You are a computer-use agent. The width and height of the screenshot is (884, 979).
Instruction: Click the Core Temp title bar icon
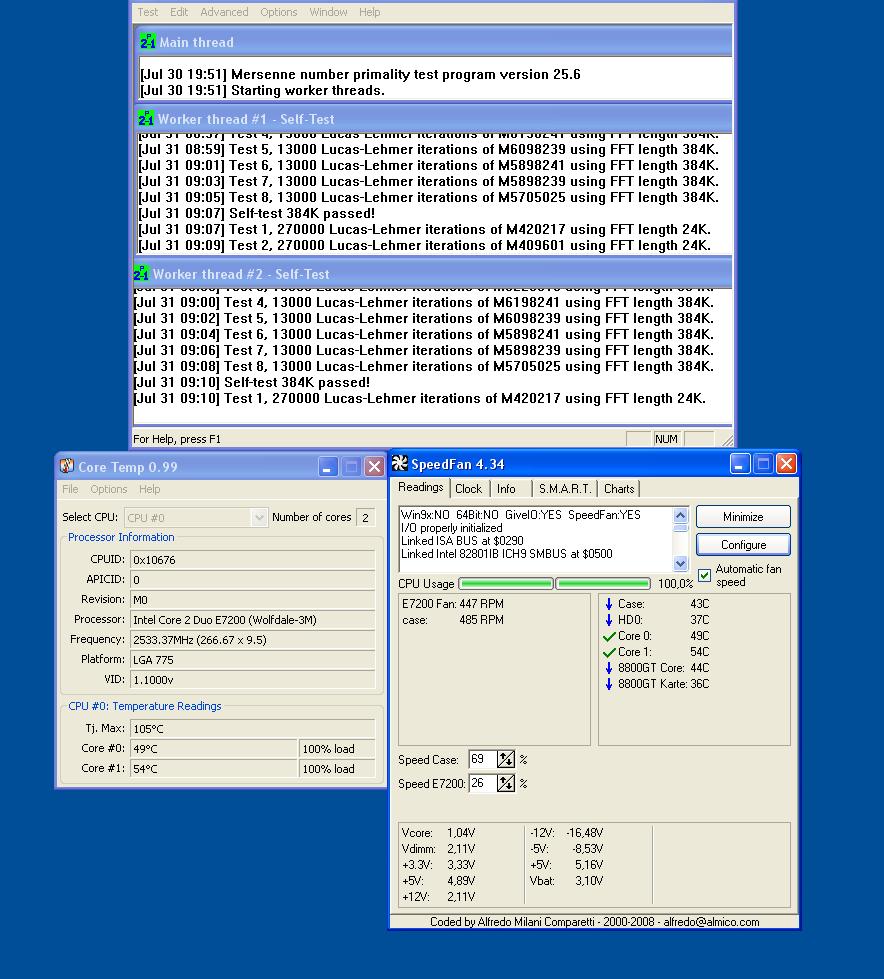point(67,466)
